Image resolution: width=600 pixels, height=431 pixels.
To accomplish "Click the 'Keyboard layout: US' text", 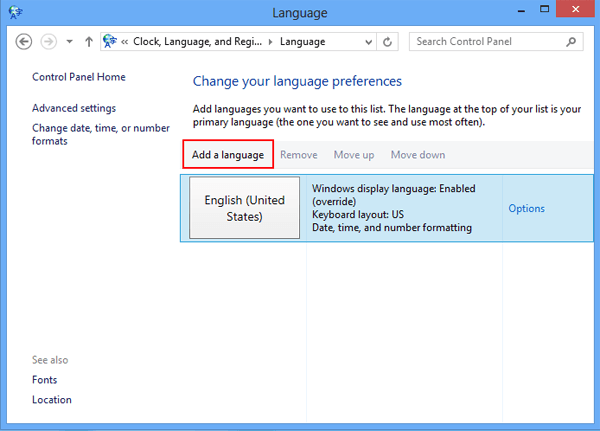I will (x=358, y=214).
